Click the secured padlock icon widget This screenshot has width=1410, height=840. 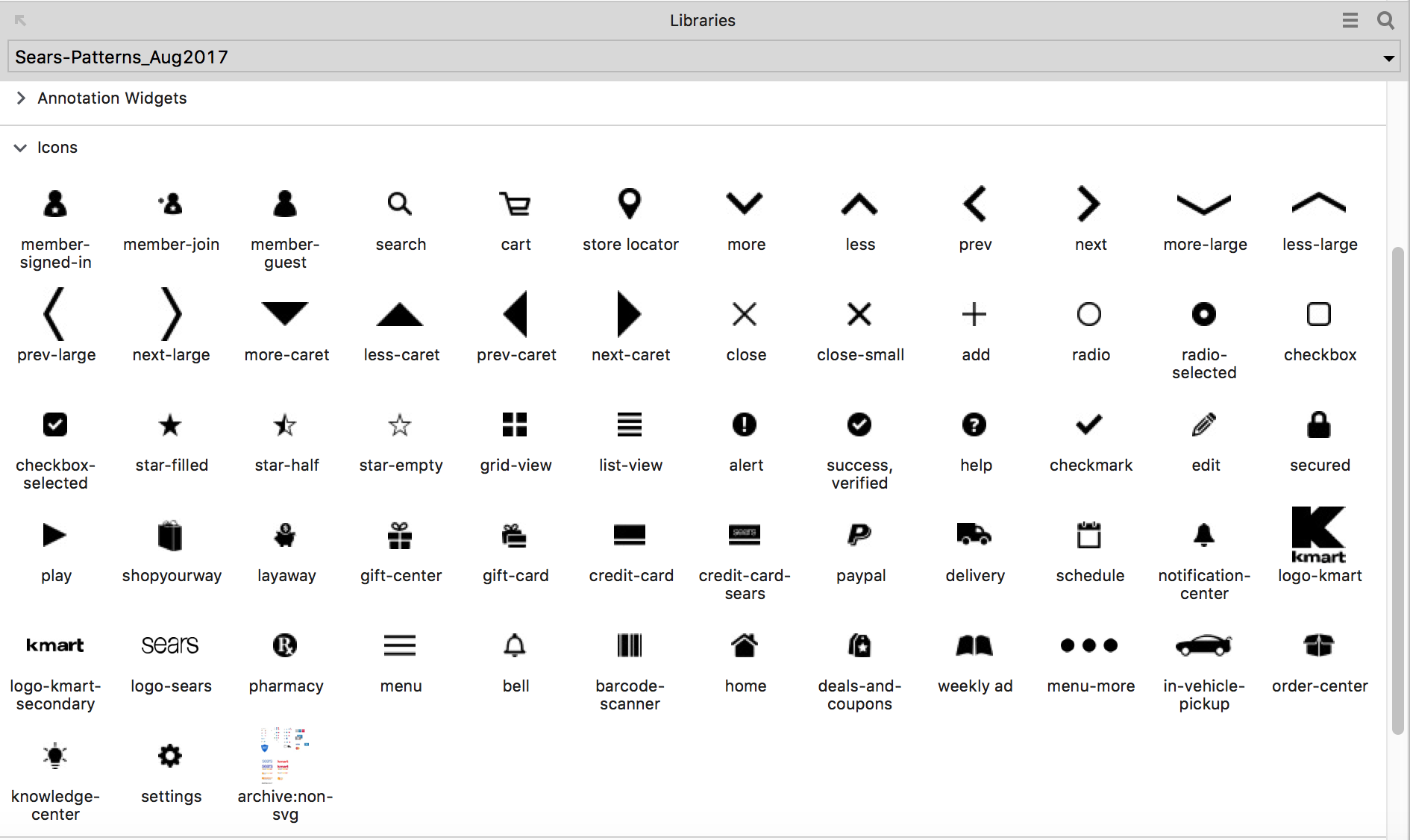pyautogui.click(x=1319, y=424)
